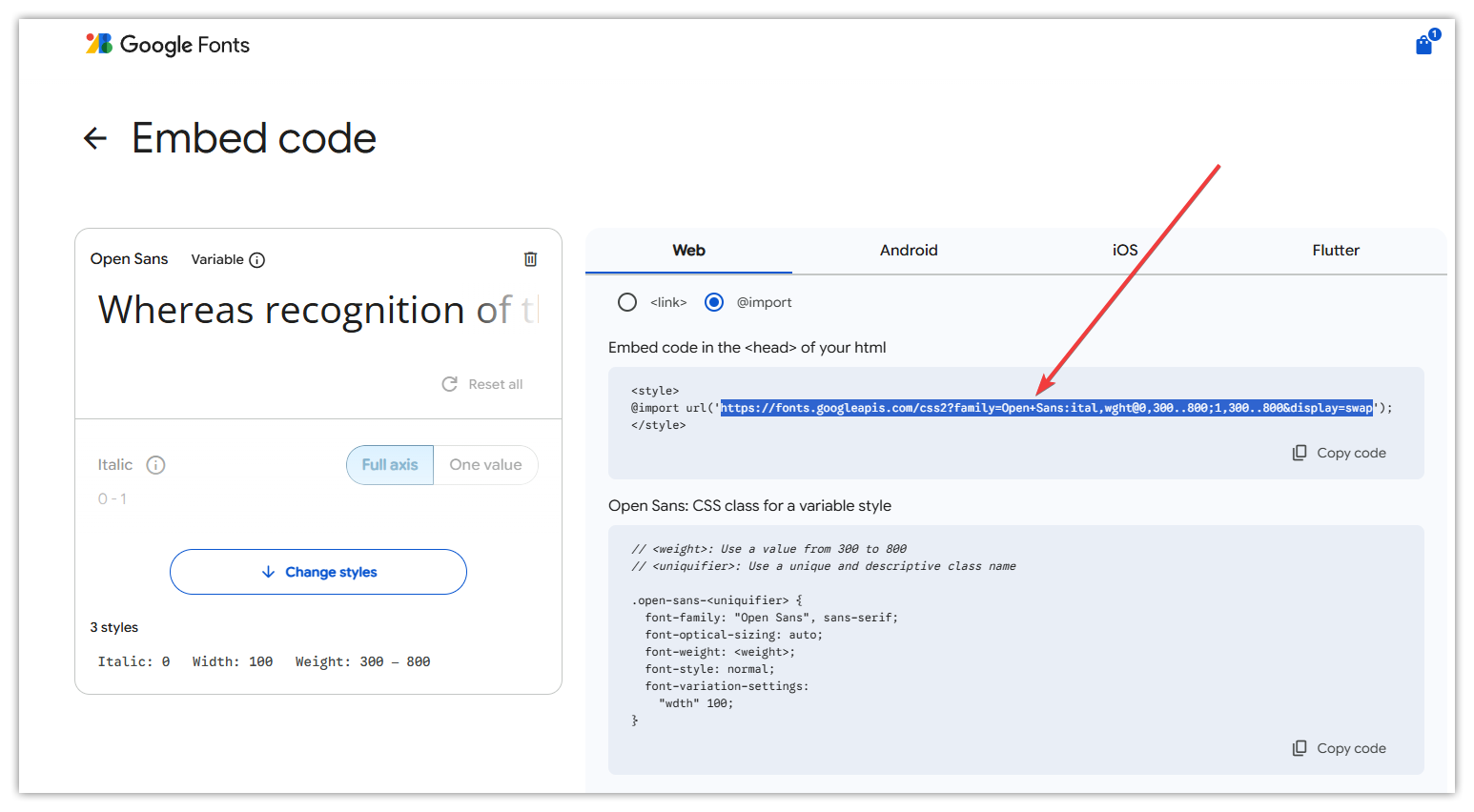Click the Italic axis info icon
This screenshot has width=1474, height=812.
155,465
